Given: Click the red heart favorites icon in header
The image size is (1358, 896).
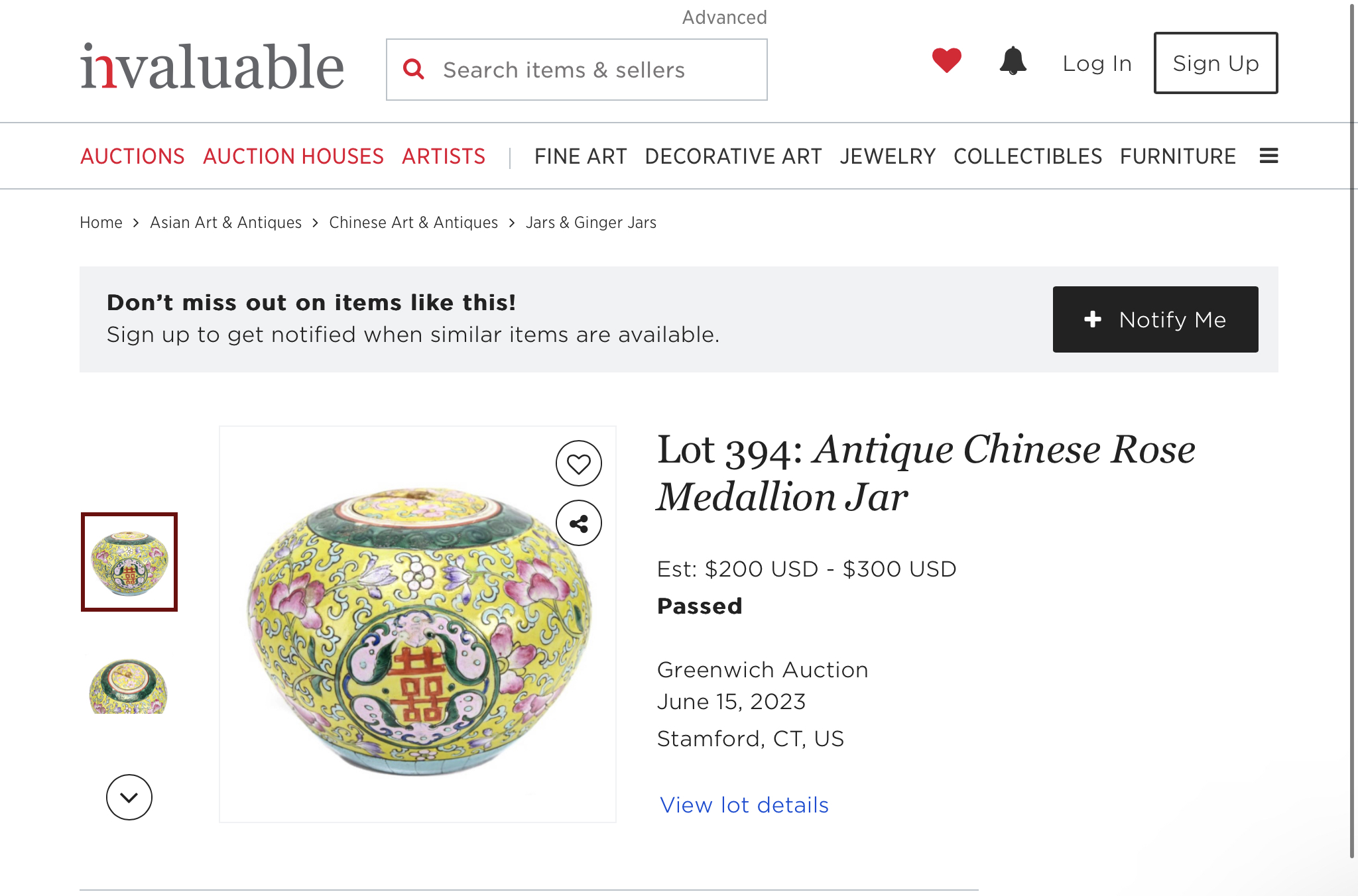Looking at the screenshot, I should tap(946, 61).
